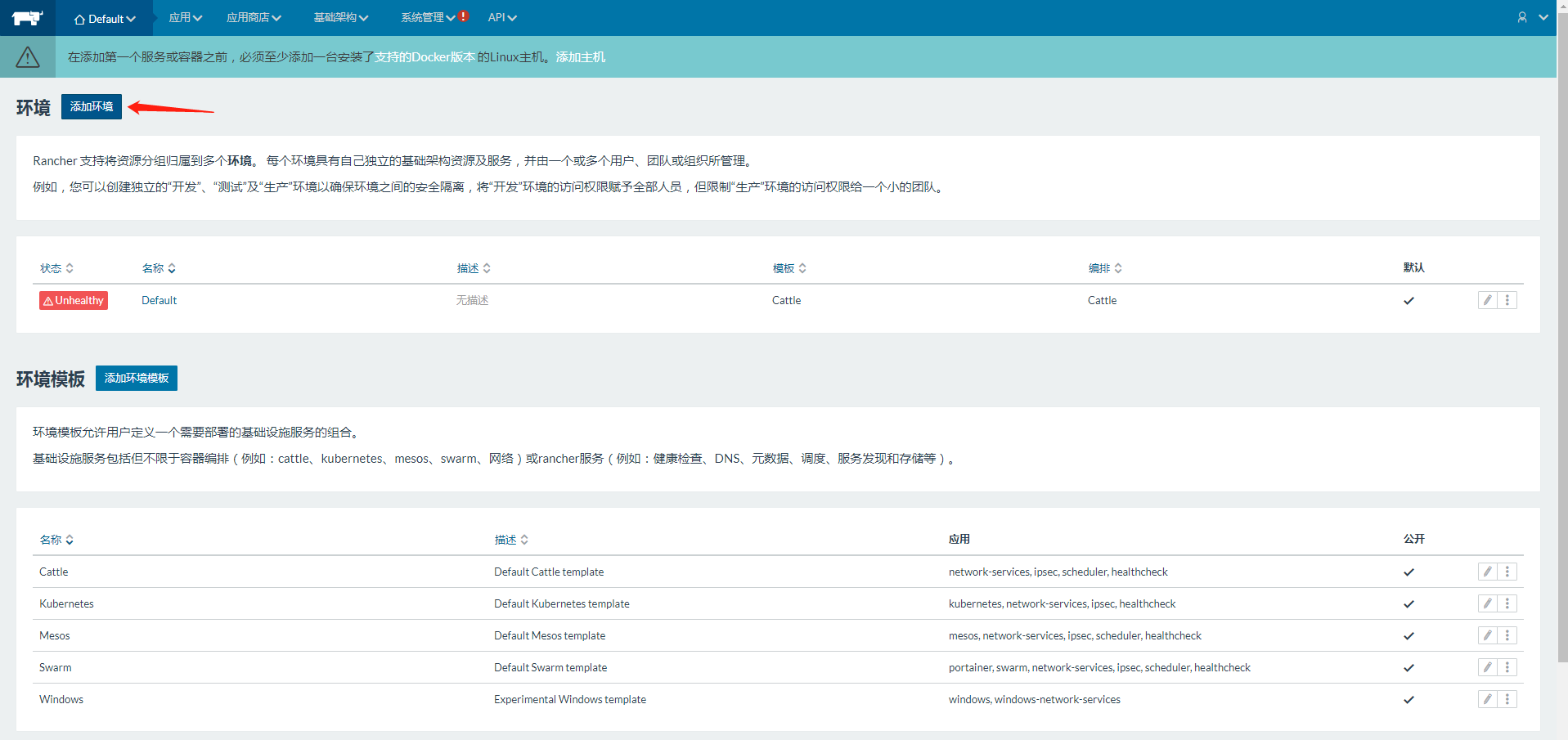Click the default checkmark for Default environment
The width and height of the screenshot is (1568, 740).
[1409, 300]
